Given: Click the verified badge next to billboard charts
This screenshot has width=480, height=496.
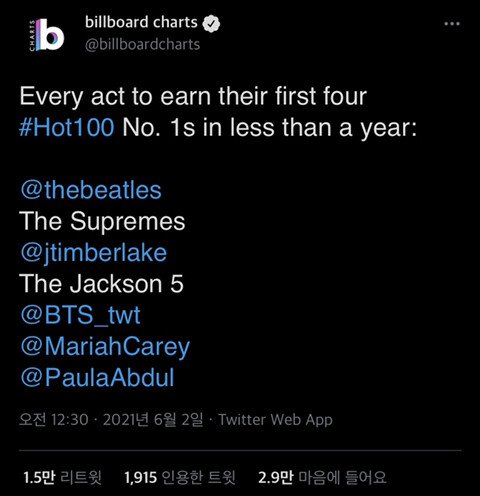Looking at the screenshot, I should coord(212,24).
